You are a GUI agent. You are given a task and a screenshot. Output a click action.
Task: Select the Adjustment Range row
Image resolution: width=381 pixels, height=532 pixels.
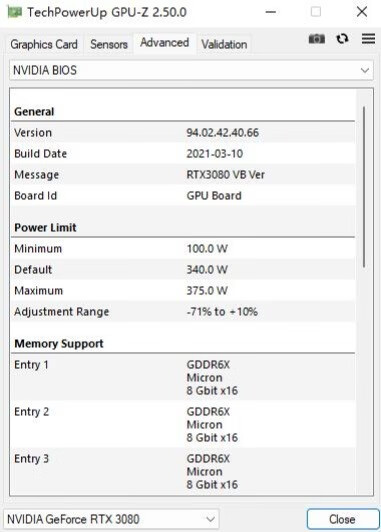pos(183,312)
